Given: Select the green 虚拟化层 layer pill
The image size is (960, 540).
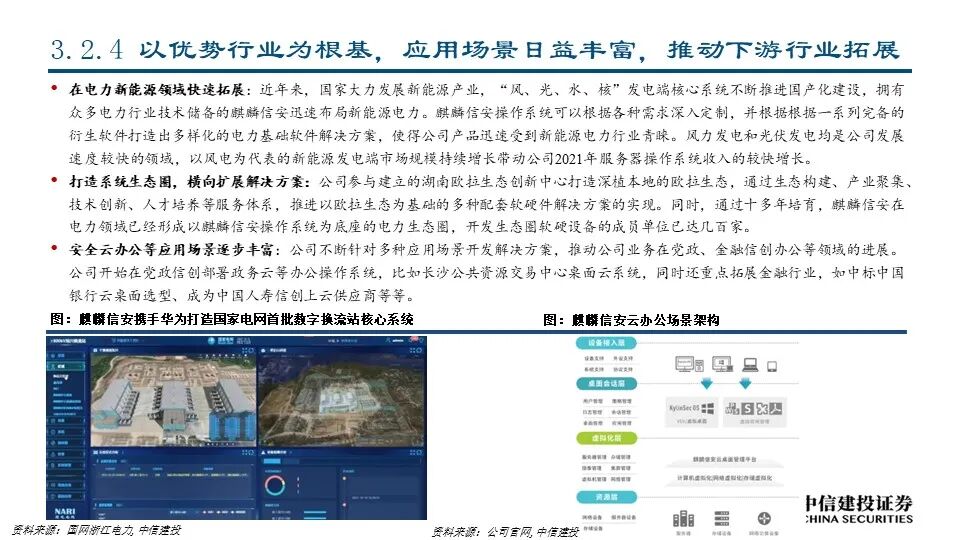Looking at the screenshot, I should click(606, 438).
